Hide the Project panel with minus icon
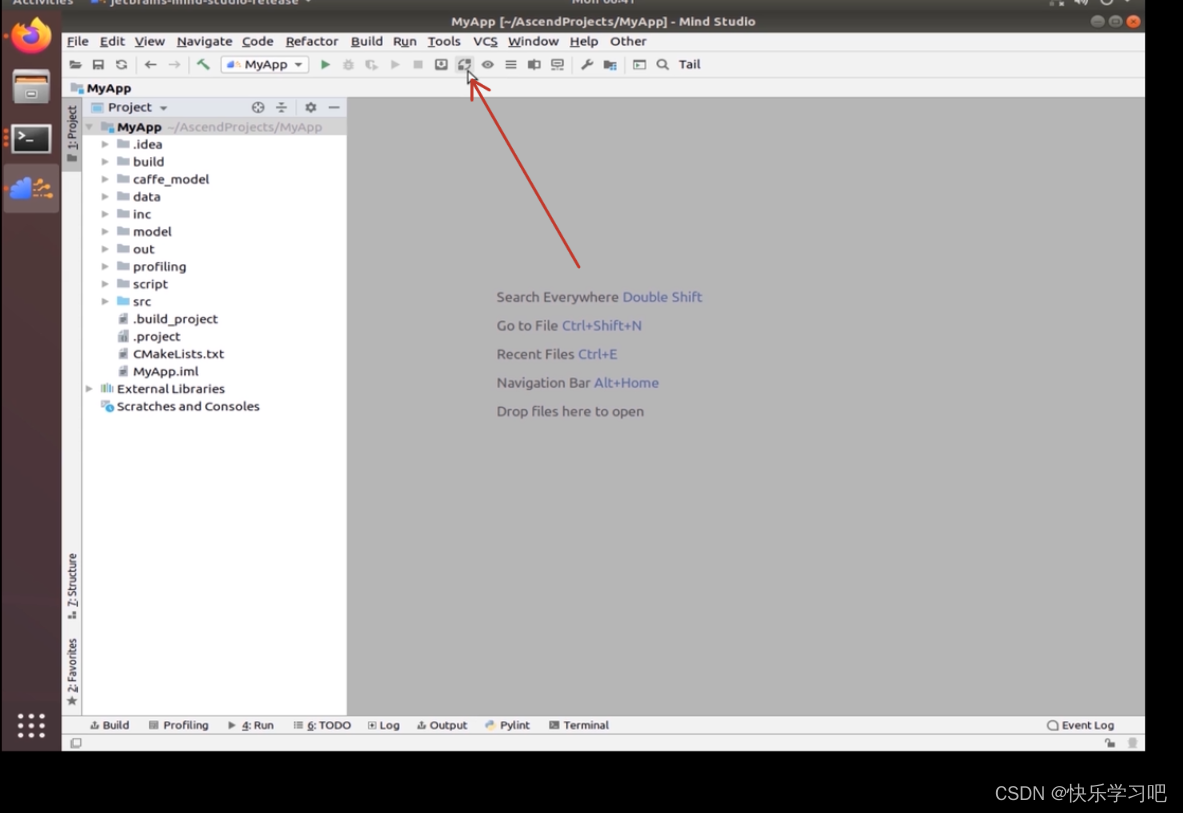Viewport: 1183px width, 813px height. (334, 107)
